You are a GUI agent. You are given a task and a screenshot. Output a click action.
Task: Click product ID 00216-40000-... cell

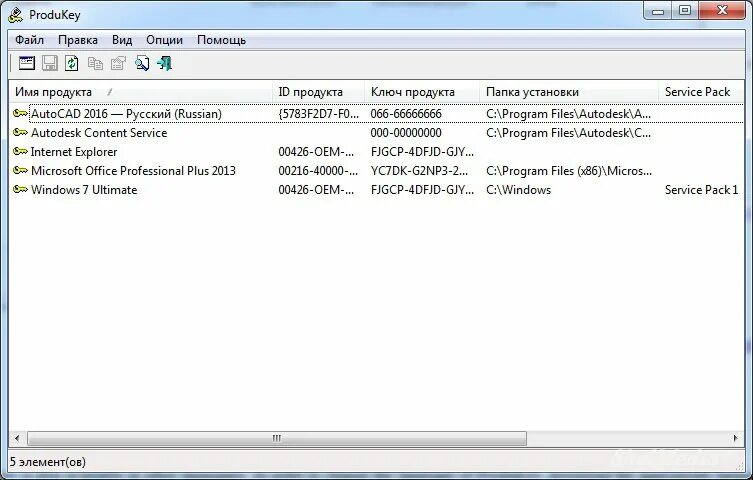(318, 171)
